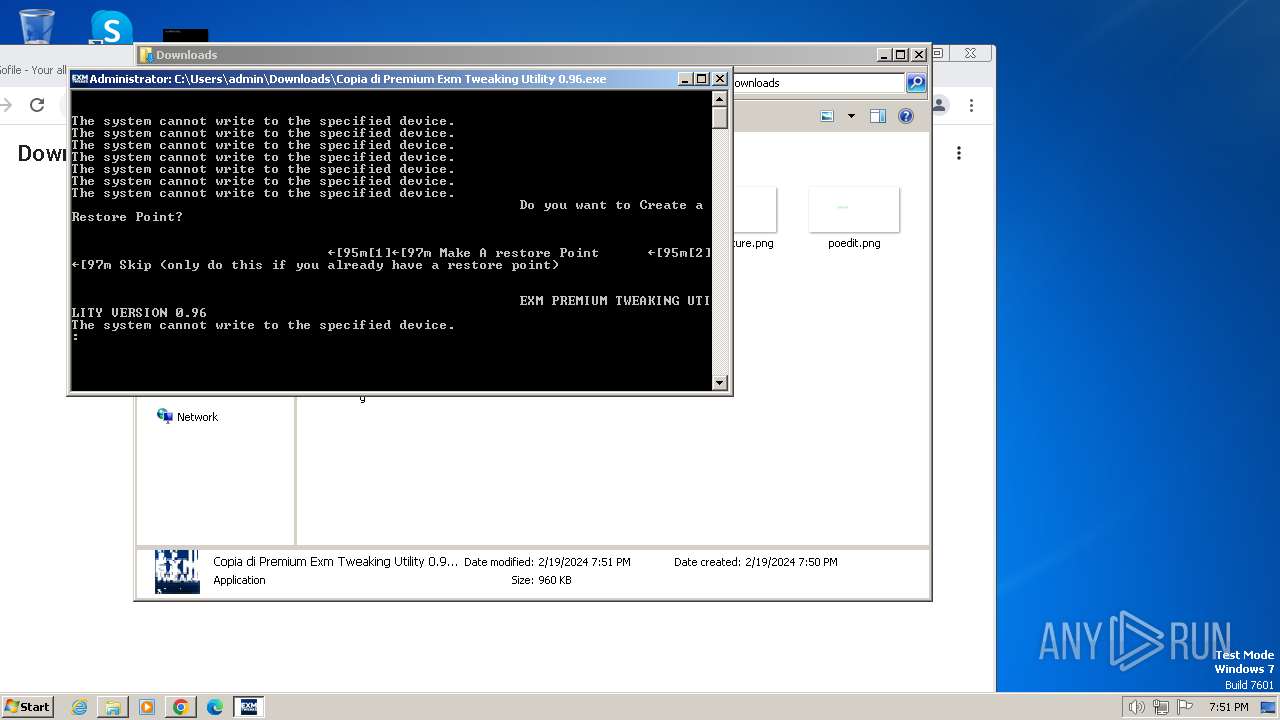Select Network in the navigation pane
This screenshot has width=1280, height=720.
point(197,417)
